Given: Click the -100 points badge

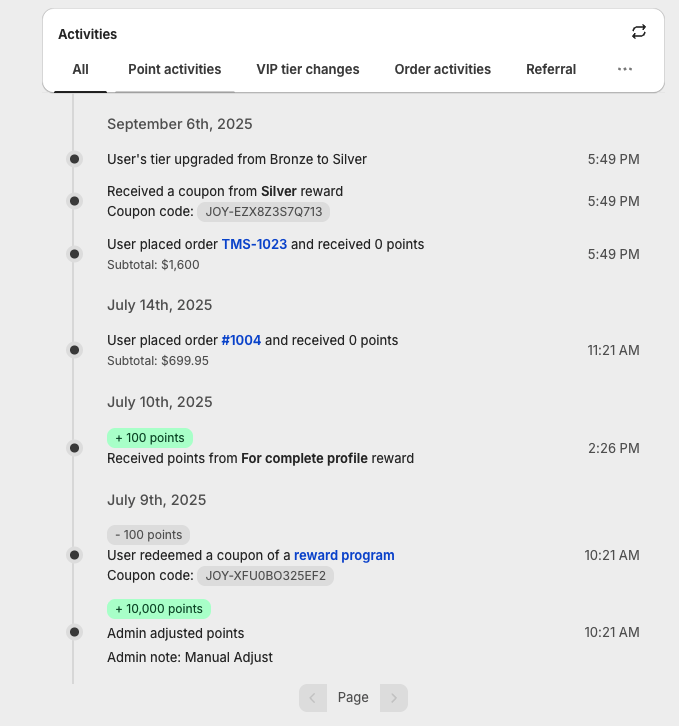Looking at the screenshot, I should pyautogui.click(x=149, y=535).
